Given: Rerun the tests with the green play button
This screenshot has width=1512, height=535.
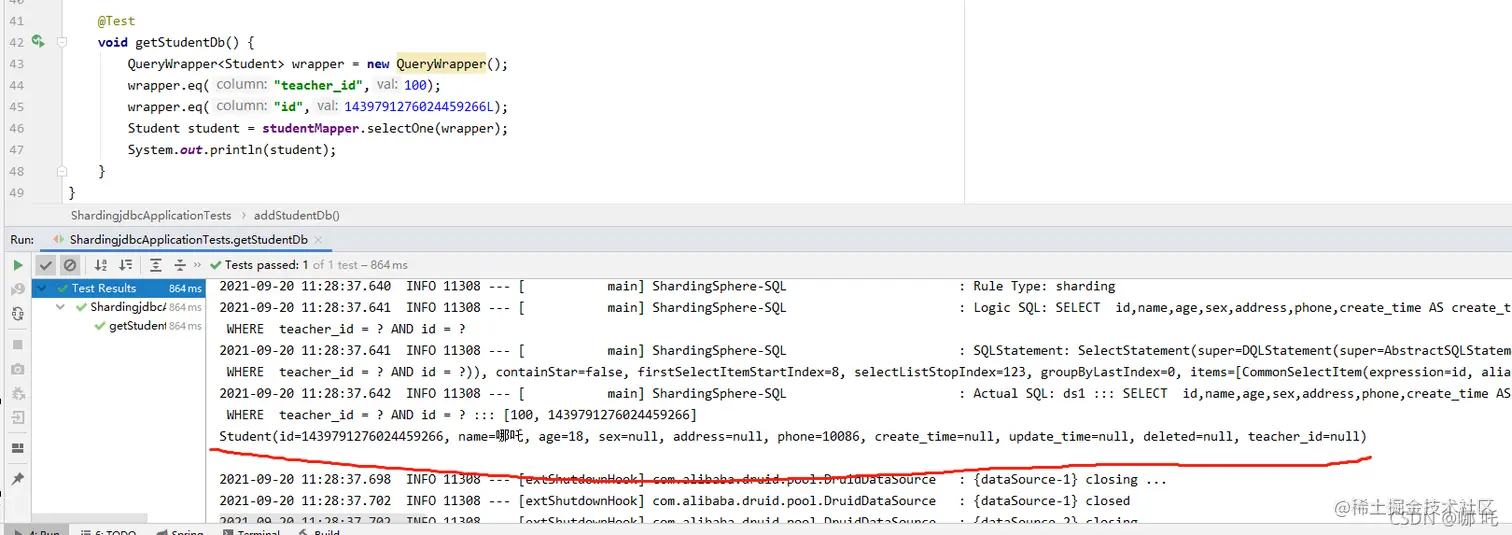Looking at the screenshot, I should click(17, 265).
